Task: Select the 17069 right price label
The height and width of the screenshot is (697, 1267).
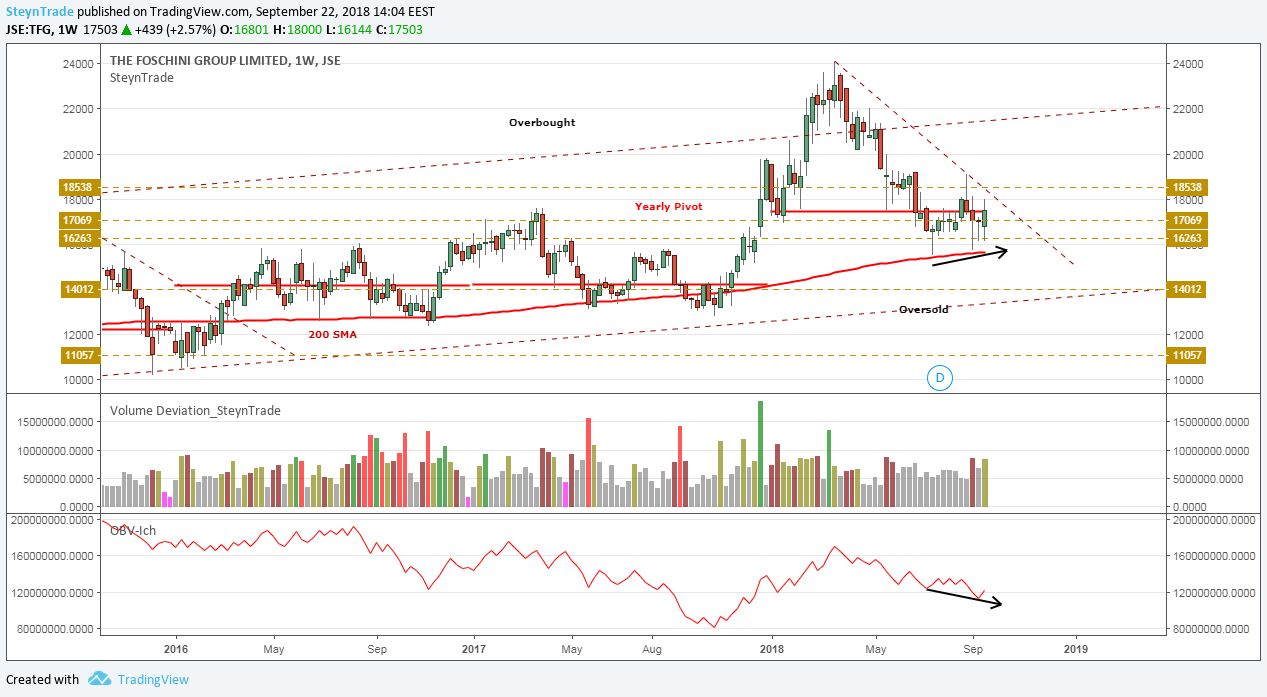Action: 1185,220
